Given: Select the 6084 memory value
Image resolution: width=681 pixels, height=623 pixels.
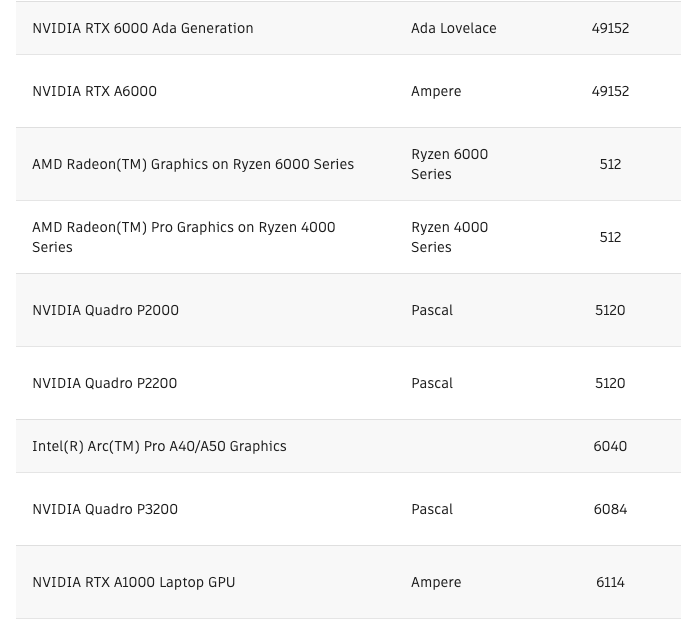Looking at the screenshot, I should [610, 509].
